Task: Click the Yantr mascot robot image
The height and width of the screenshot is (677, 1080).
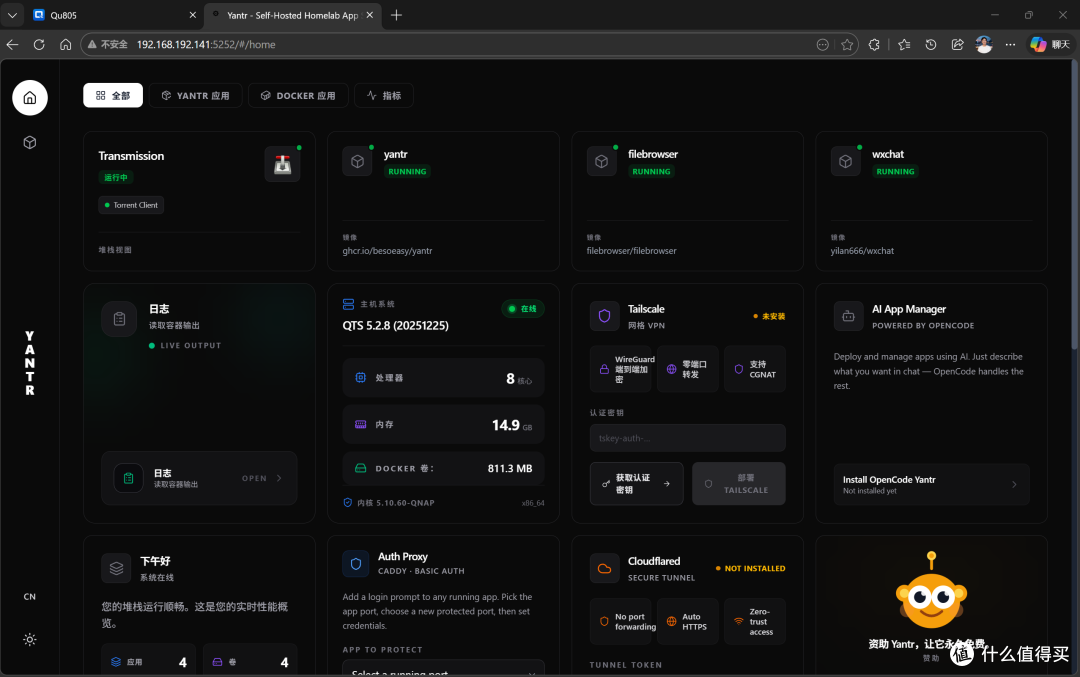Action: (931, 591)
